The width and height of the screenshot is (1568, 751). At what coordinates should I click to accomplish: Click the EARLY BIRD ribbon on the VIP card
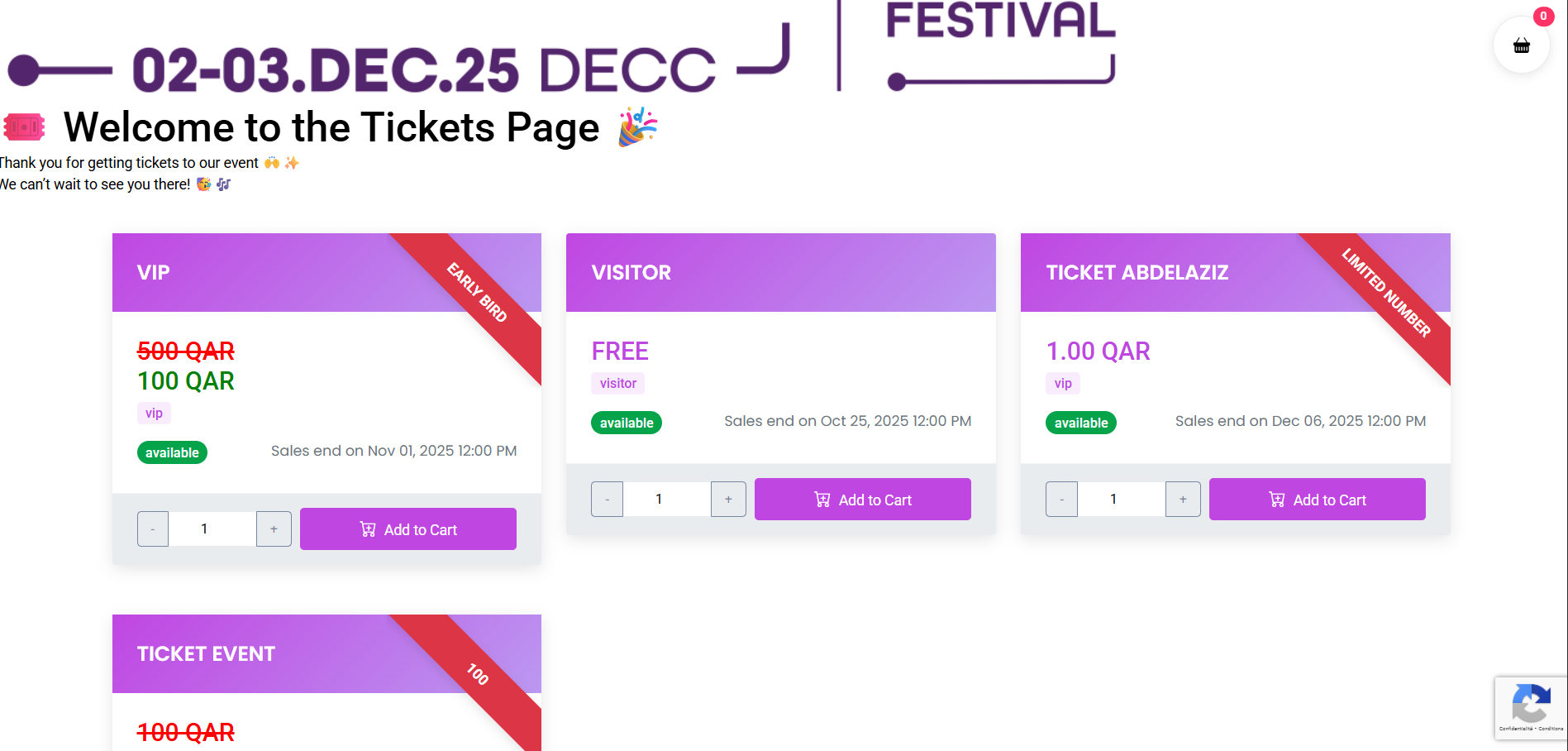476,292
